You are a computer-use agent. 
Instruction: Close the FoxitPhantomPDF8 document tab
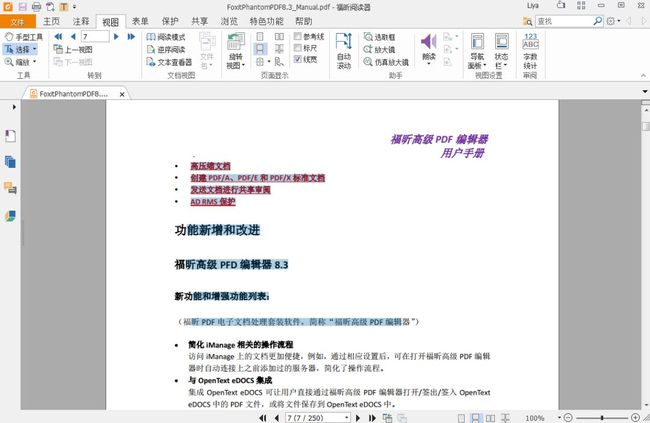pyautogui.click(x=122, y=95)
